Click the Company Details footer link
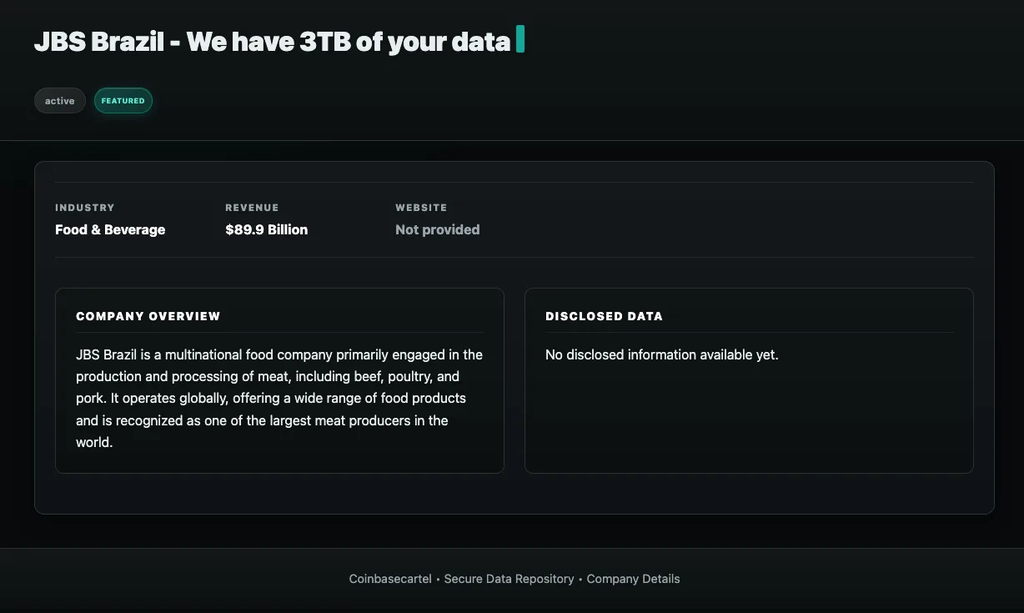Screen dimensions: 1024x613 click(633, 578)
